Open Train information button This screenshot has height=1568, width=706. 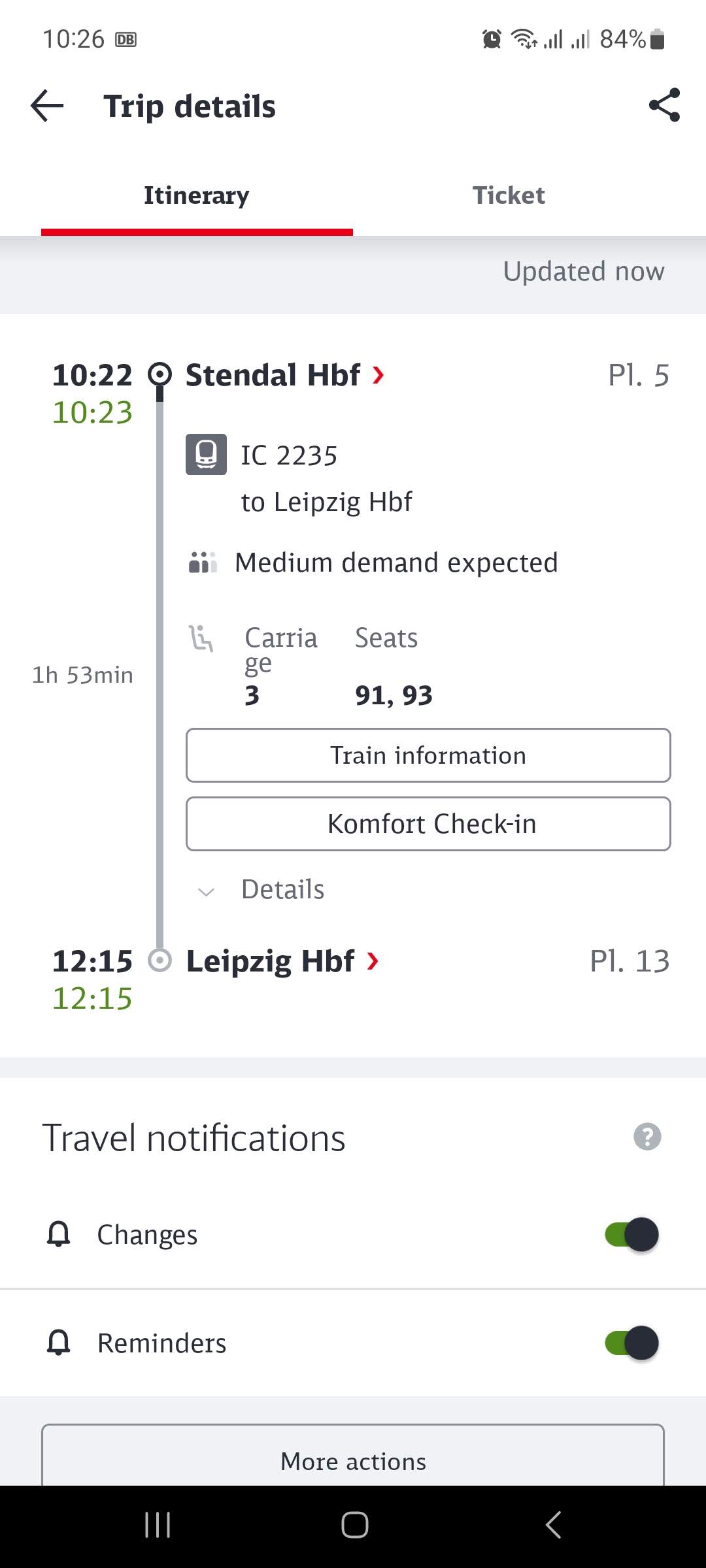428,755
